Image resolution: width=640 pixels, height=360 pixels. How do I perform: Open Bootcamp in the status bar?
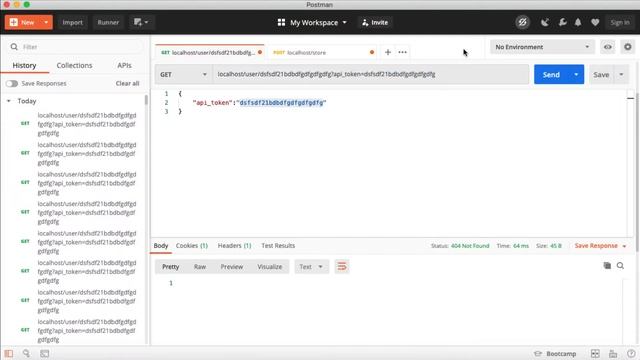[x=555, y=354]
